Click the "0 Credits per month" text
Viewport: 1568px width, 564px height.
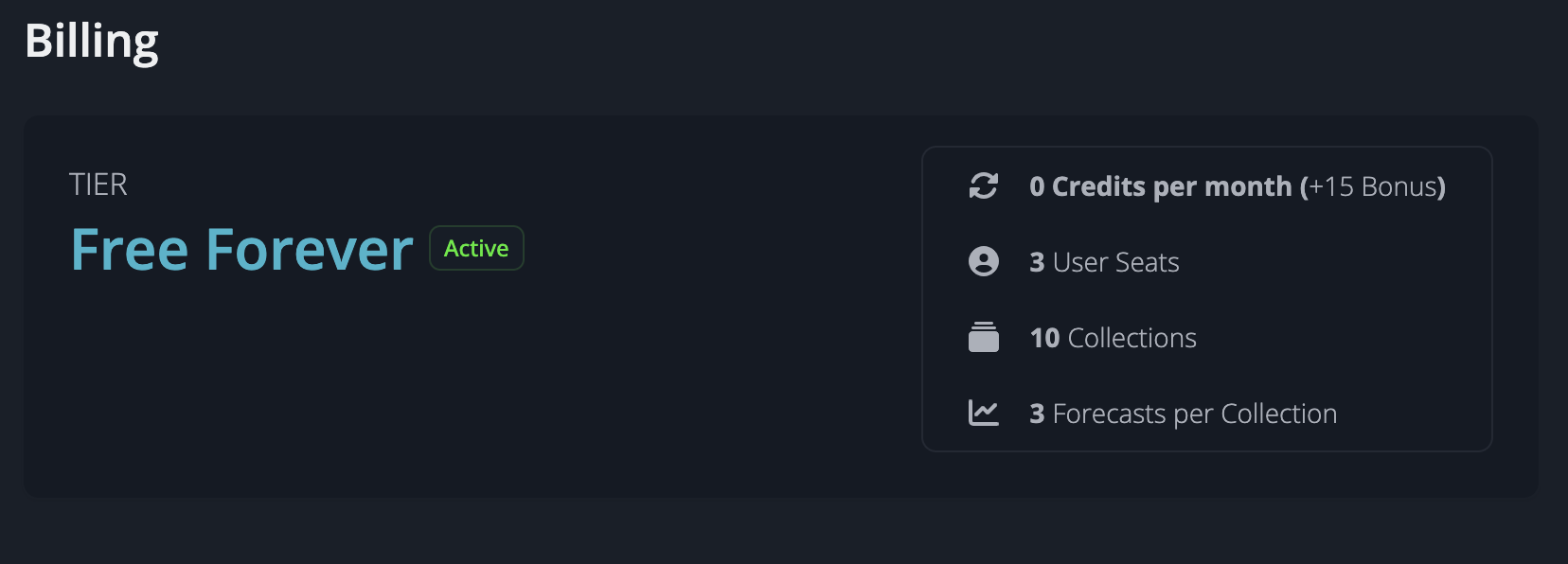pyautogui.click(x=1160, y=186)
